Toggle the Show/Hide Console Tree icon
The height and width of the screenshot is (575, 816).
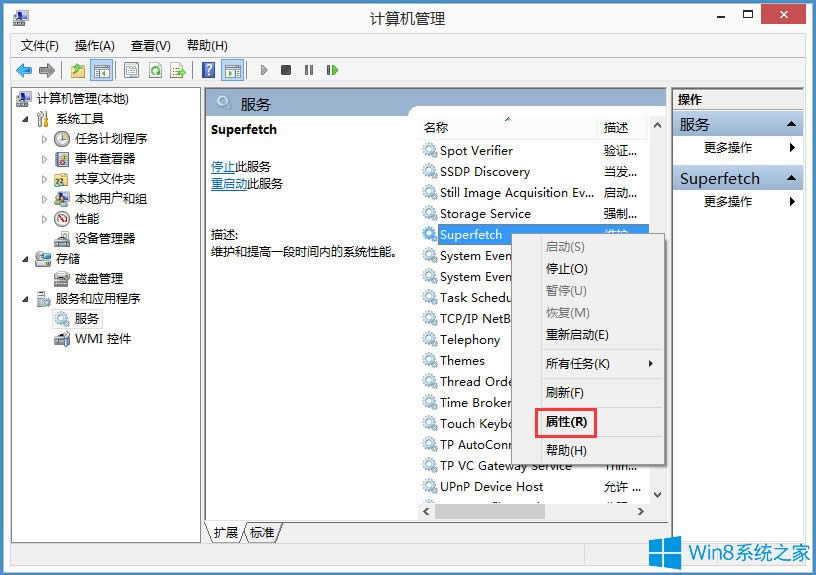[102, 70]
